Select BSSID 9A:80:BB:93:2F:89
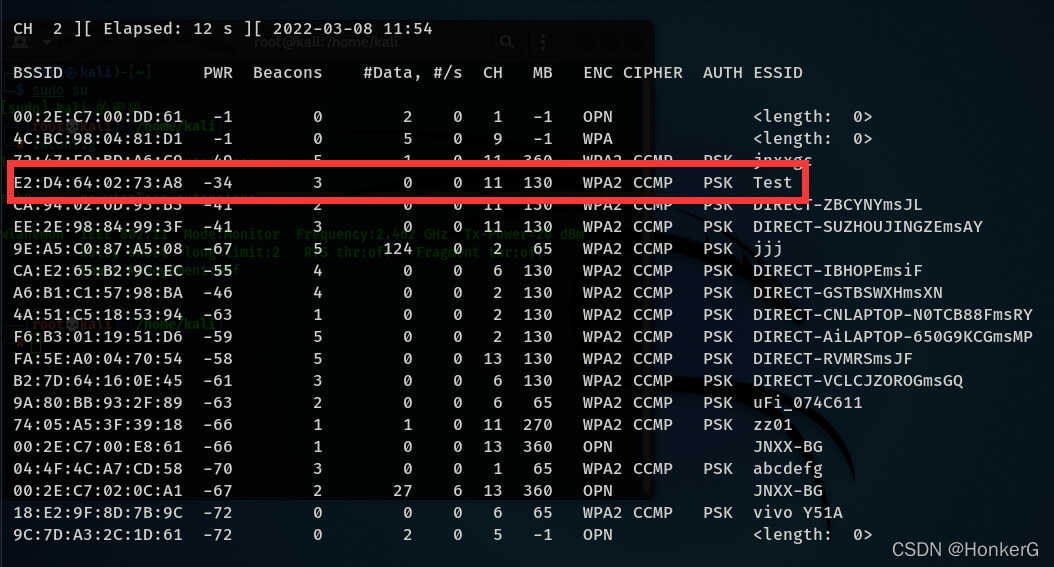 (x=97, y=403)
